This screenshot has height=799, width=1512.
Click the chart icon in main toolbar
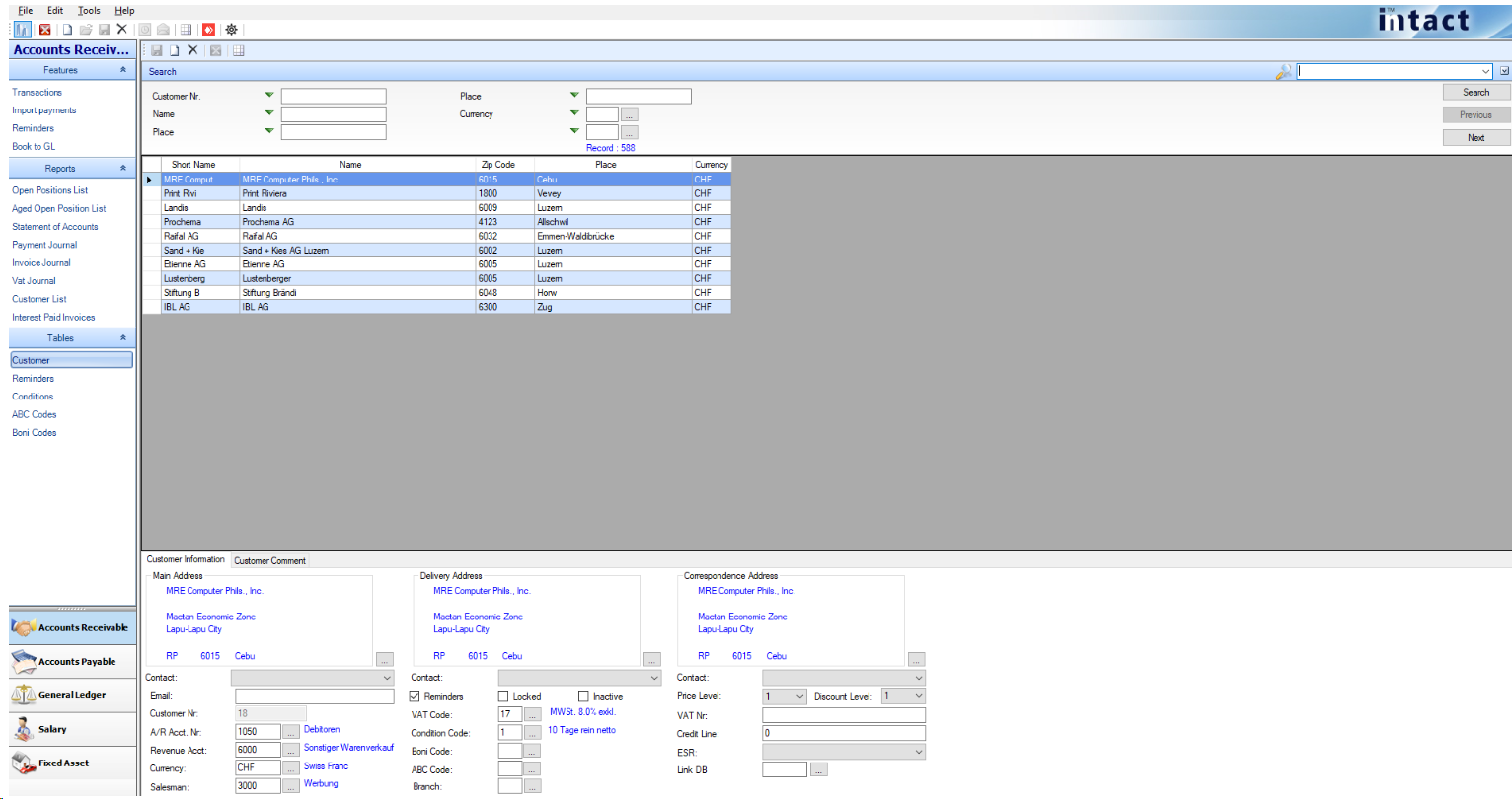click(22, 30)
